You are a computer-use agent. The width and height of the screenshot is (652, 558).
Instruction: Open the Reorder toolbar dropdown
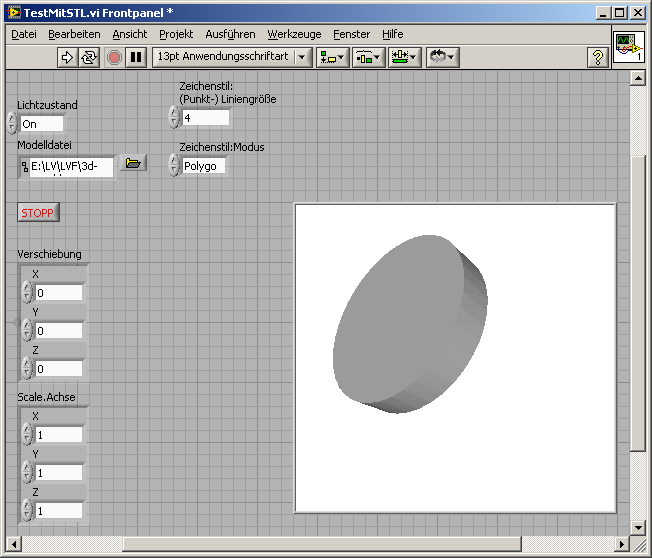tap(441, 57)
